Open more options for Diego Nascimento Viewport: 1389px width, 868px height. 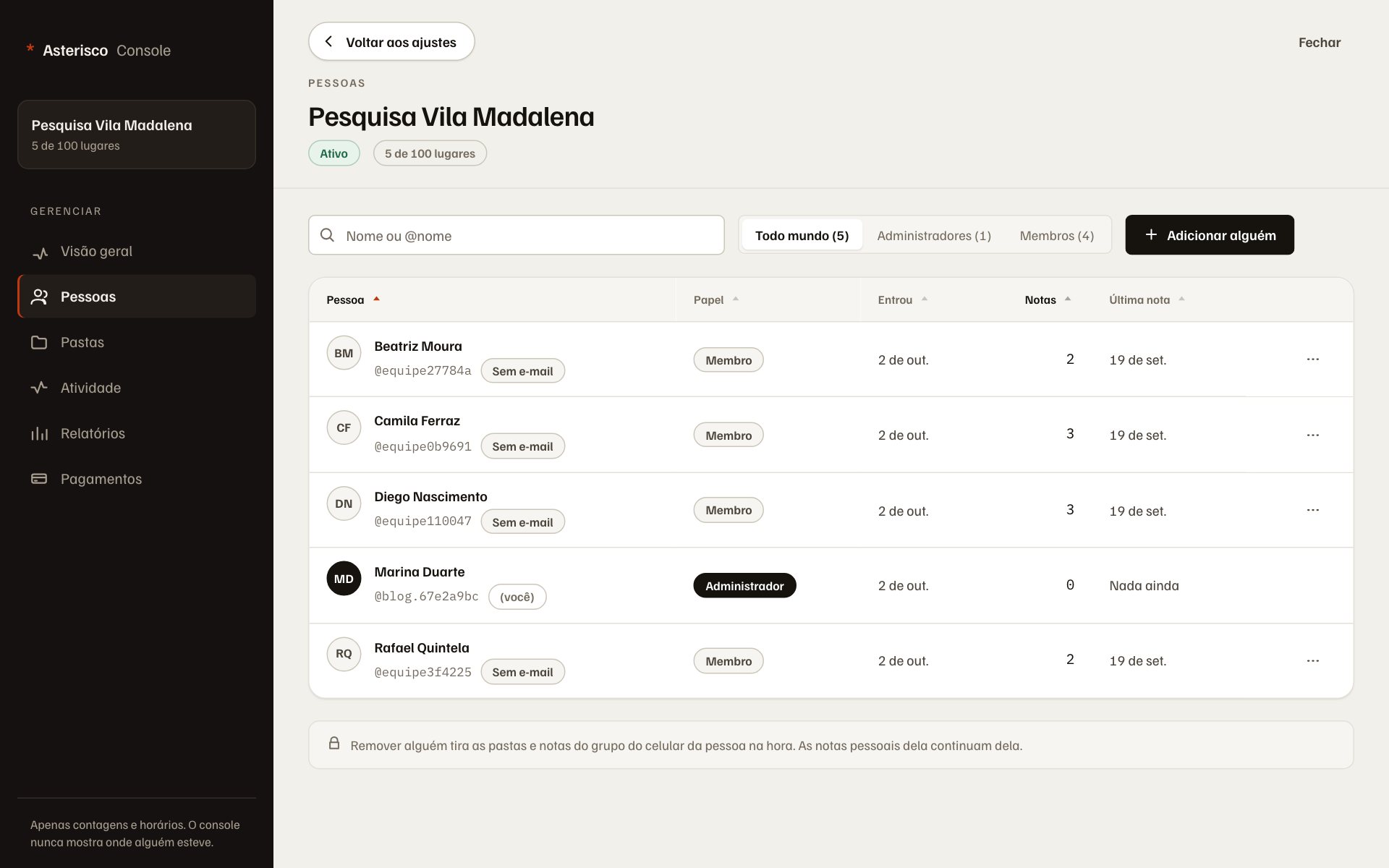pos(1313,510)
